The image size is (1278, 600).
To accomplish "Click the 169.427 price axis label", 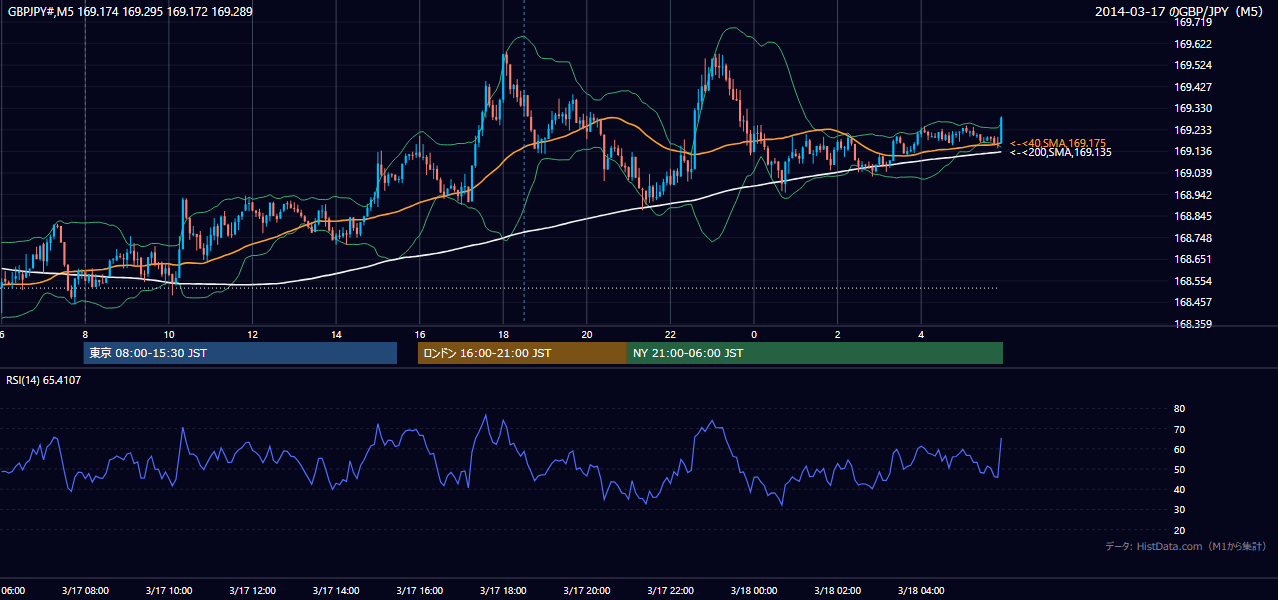I will tap(1192, 87).
